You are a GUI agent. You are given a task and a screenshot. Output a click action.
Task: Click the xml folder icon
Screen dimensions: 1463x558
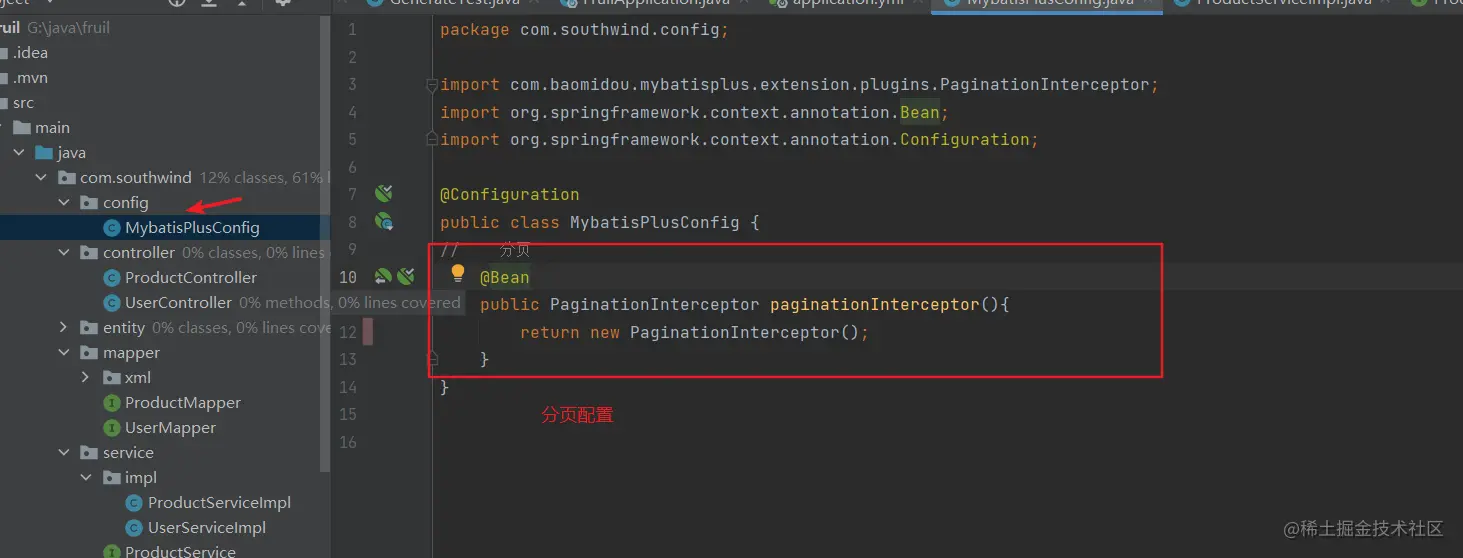[112, 378]
